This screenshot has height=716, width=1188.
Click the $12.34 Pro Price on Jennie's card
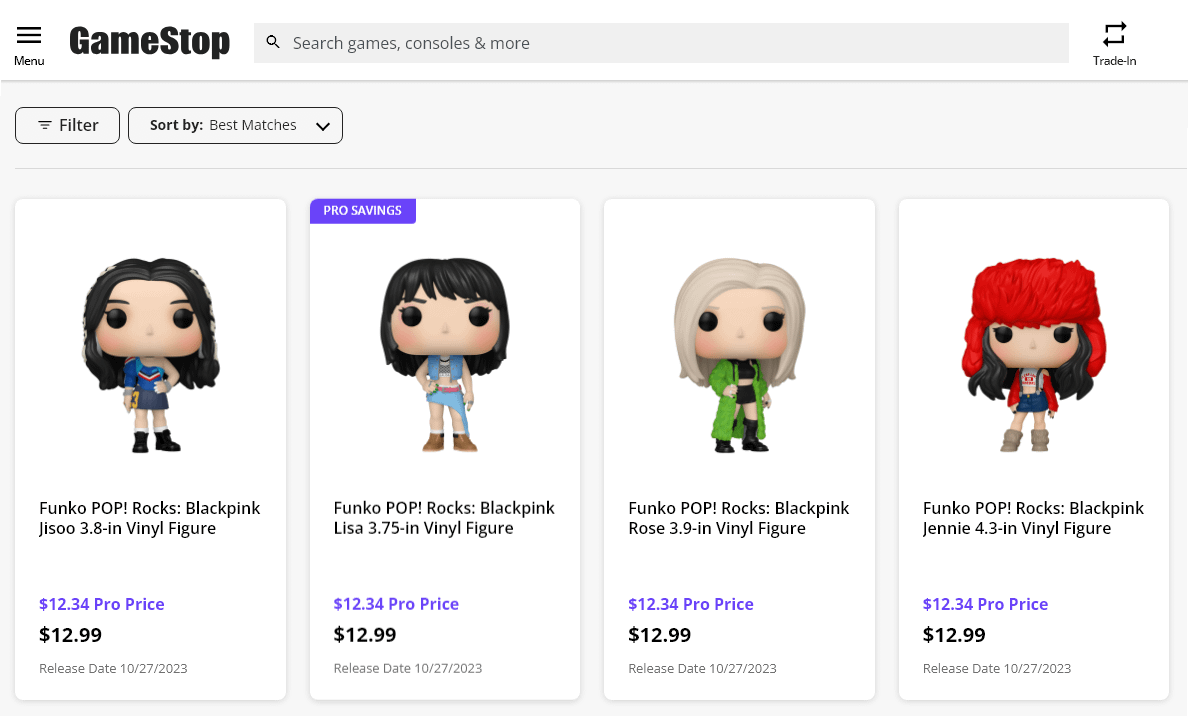[x=985, y=604]
